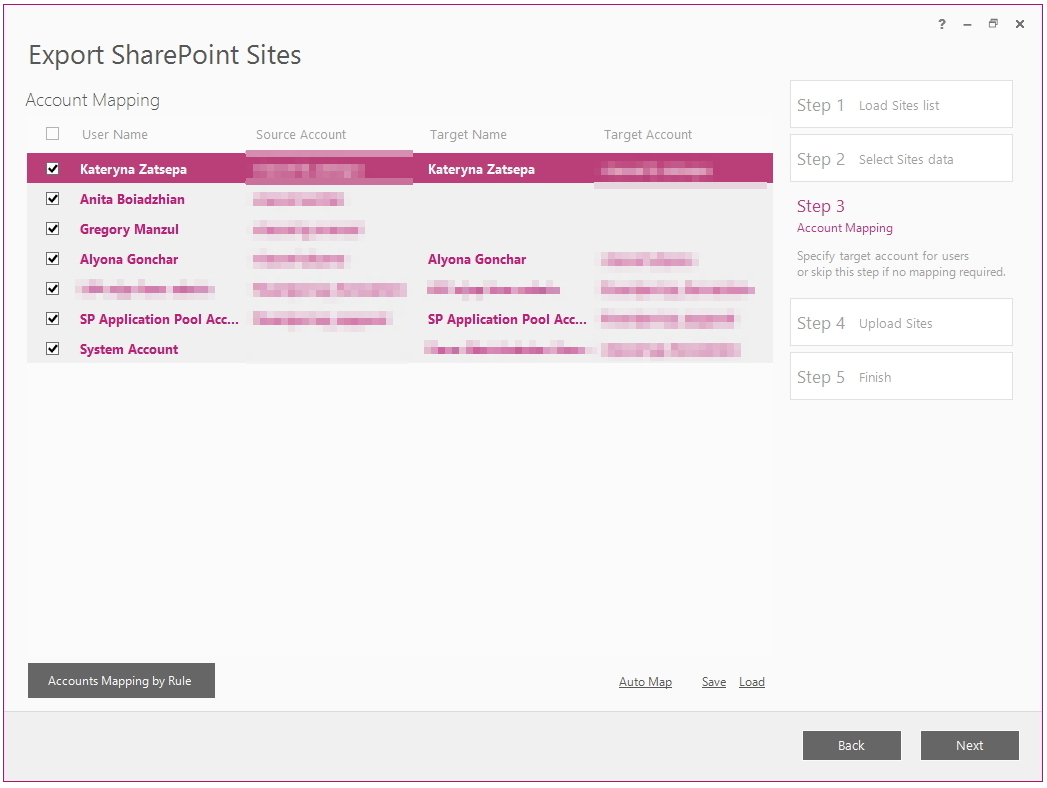Select Kateryna Zatsepa in User Name column
The height and width of the screenshot is (788, 1047).
(x=133, y=169)
